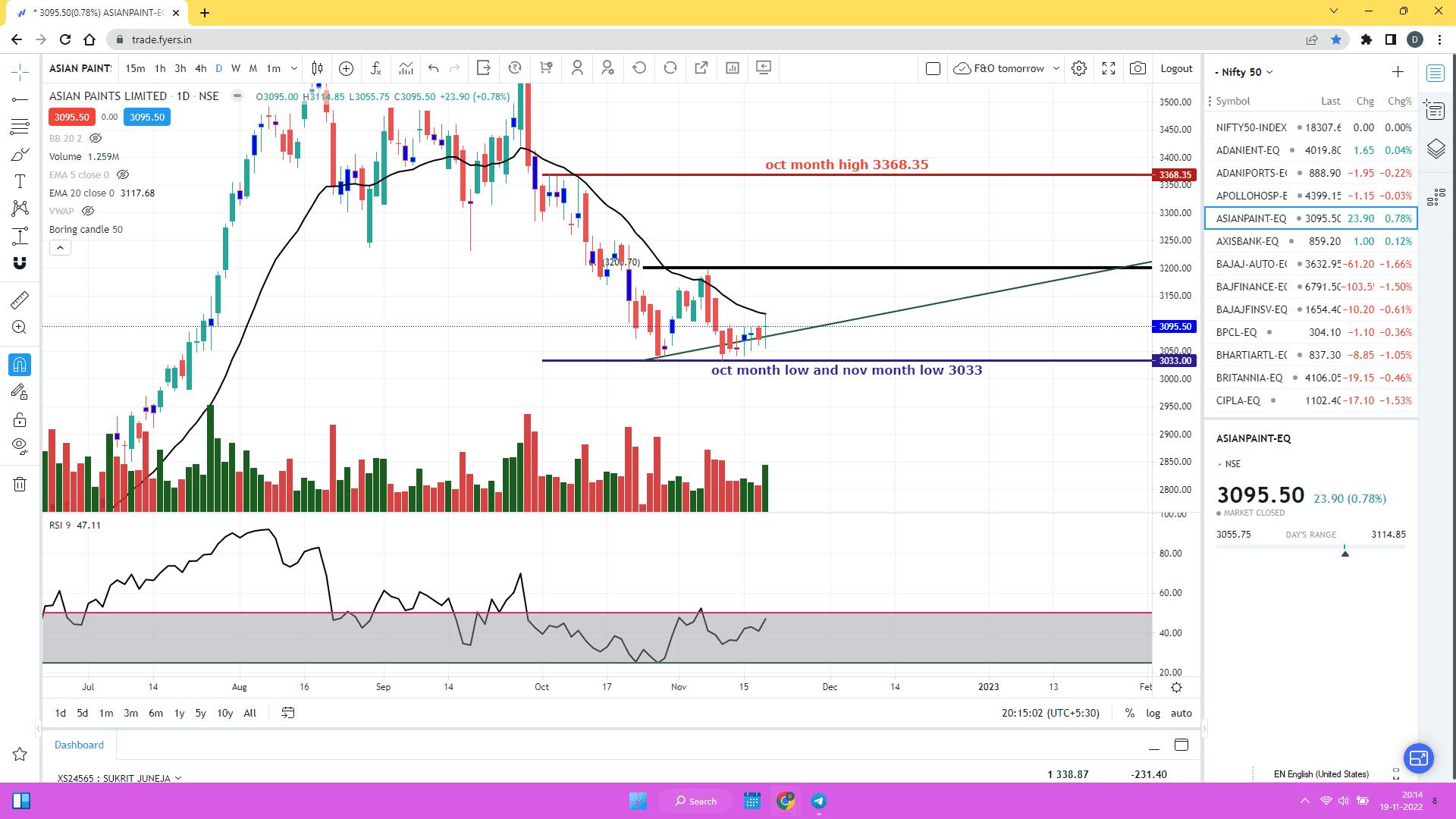Image resolution: width=1456 pixels, height=819 pixels.
Task: Select the text annotation tool
Action: point(20,181)
